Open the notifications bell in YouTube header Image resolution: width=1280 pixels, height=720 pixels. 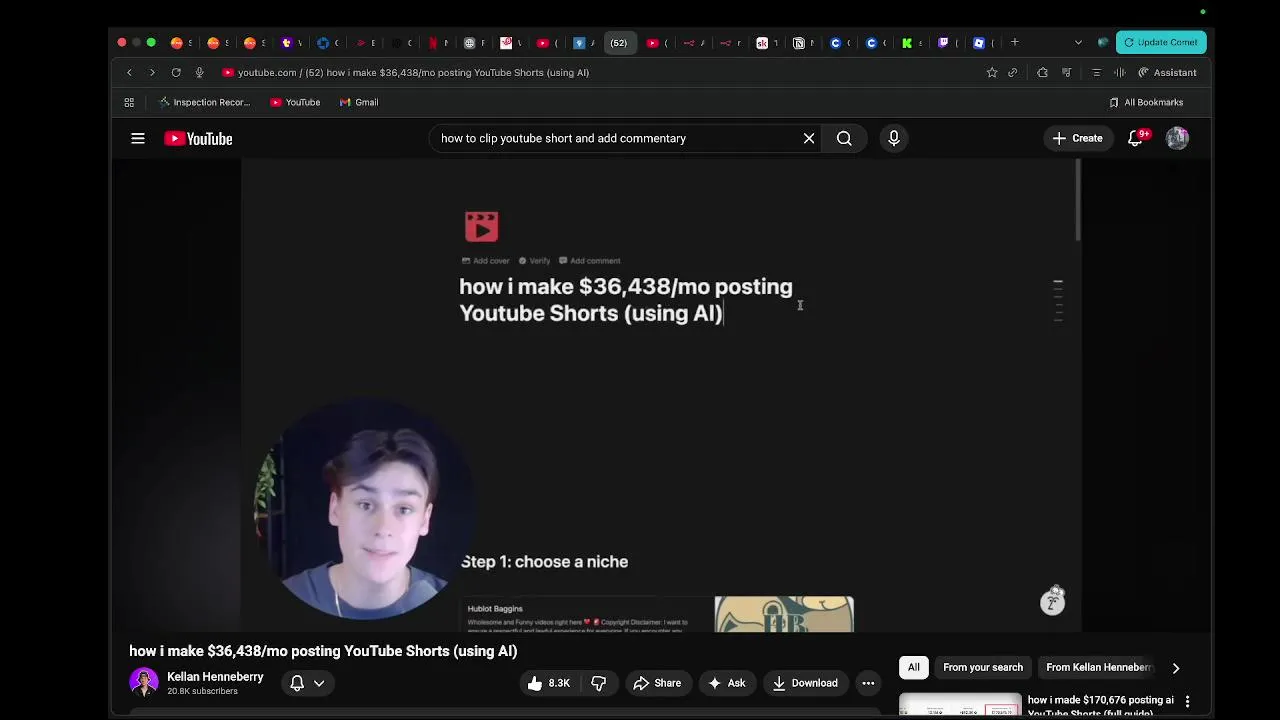point(1136,139)
